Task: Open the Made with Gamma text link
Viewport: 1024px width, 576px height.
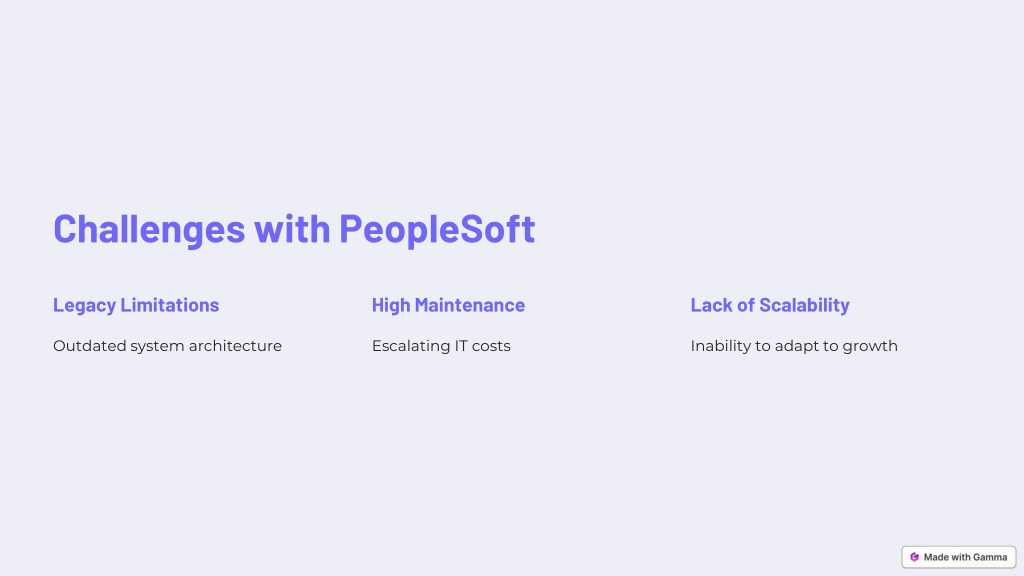Action: pos(965,557)
